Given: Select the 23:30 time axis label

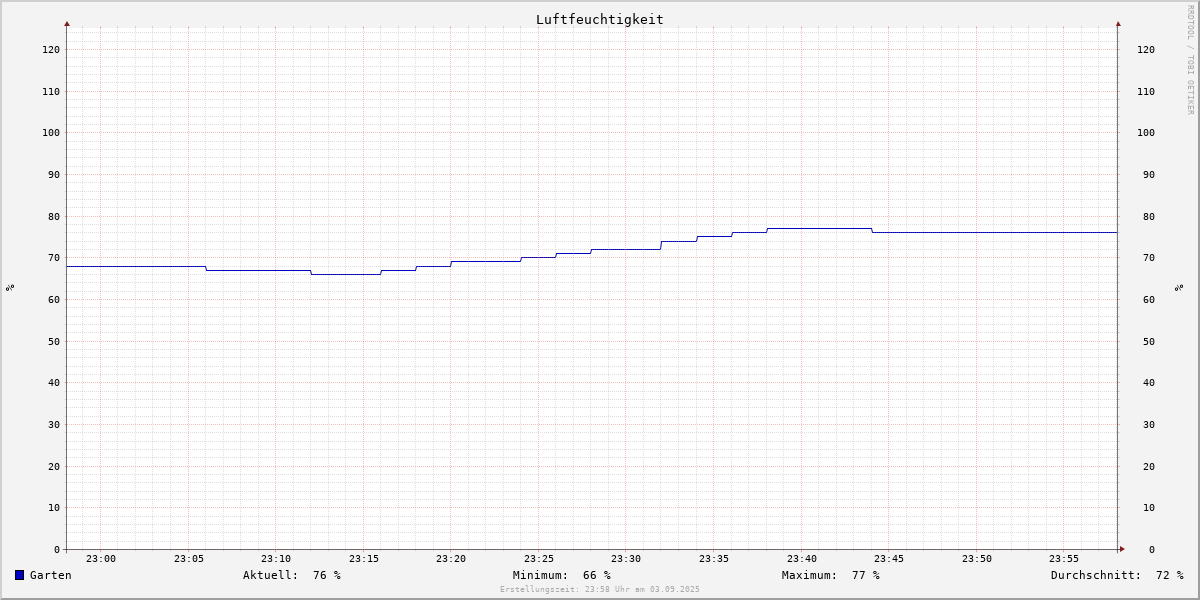Looking at the screenshot, I should pyautogui.click(x=626, y=559).
